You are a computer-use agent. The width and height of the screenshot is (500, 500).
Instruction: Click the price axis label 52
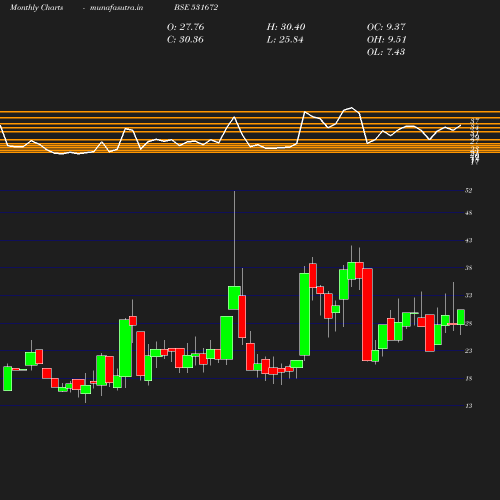pyautogui.click(x=469, y=191)
